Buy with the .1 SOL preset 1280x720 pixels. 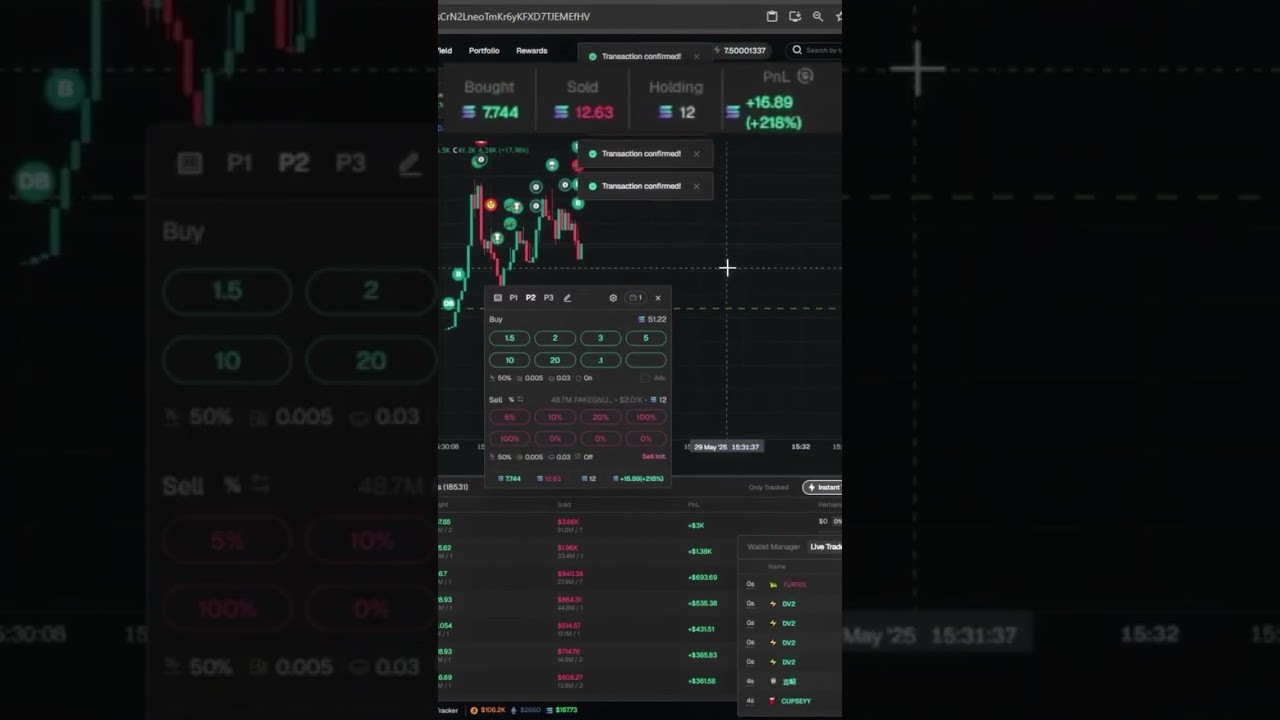pyautogui.click(x=600, y=360)
